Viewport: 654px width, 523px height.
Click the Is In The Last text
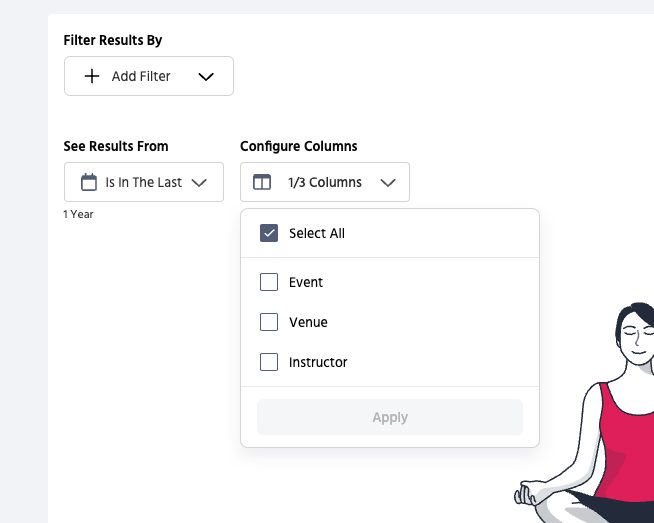[144, 182]
